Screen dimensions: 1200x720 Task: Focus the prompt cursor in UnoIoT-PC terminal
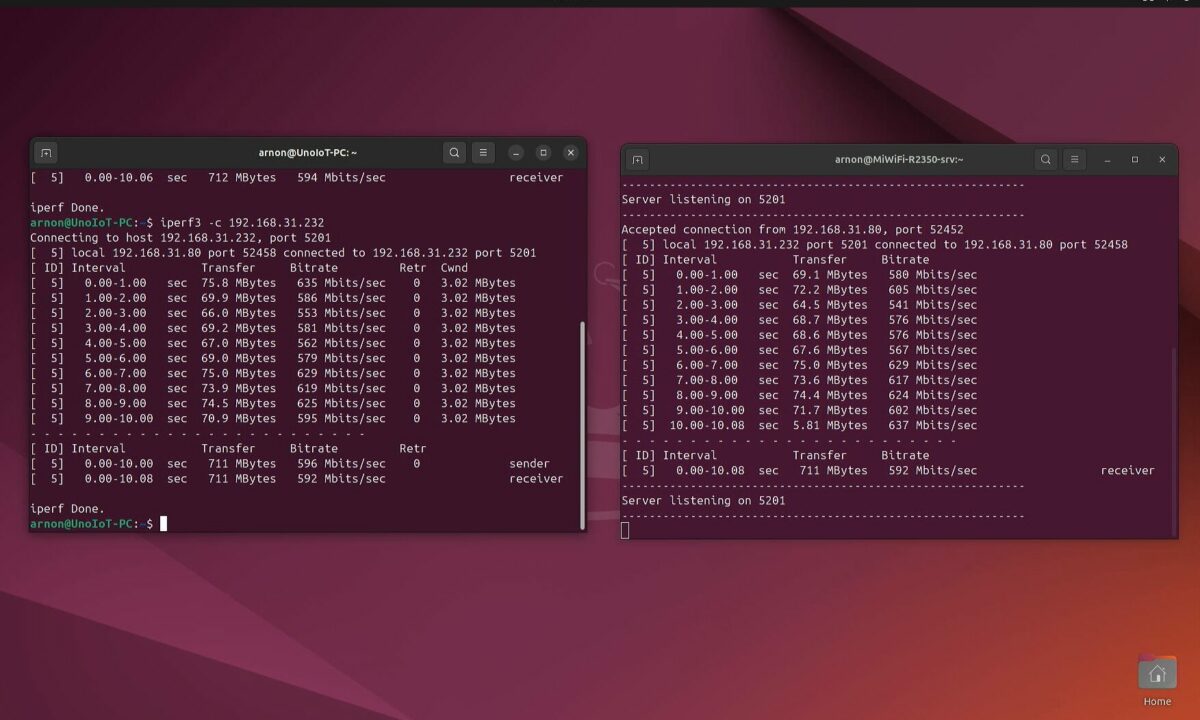163,524
